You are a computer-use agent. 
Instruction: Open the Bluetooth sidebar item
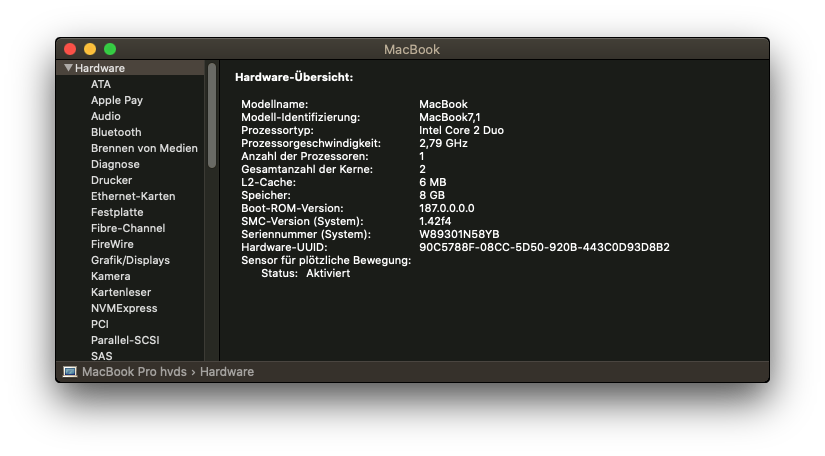point(116,132)
